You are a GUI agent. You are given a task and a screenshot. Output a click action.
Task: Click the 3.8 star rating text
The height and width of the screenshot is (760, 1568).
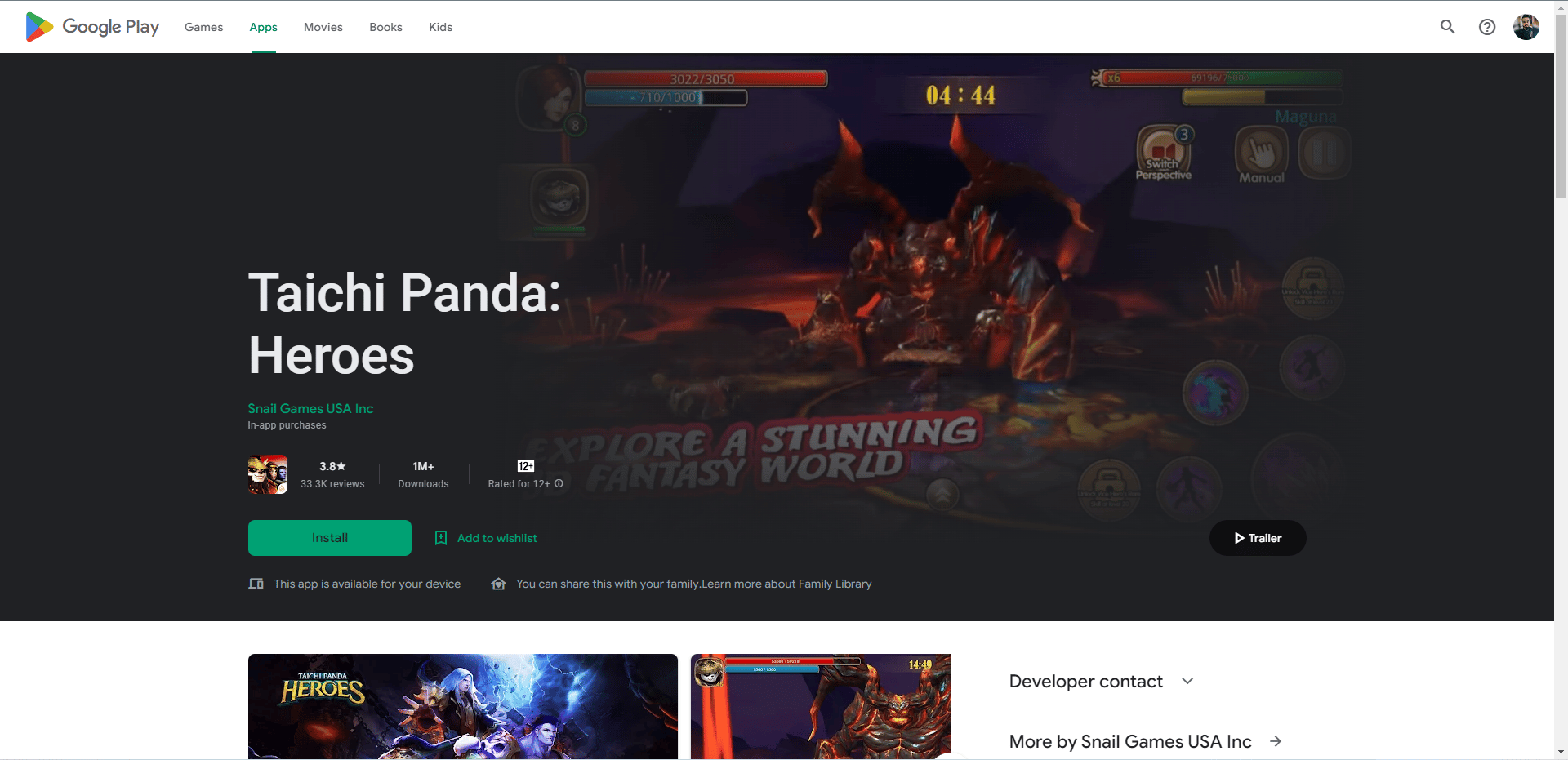(x=332, y=466)
